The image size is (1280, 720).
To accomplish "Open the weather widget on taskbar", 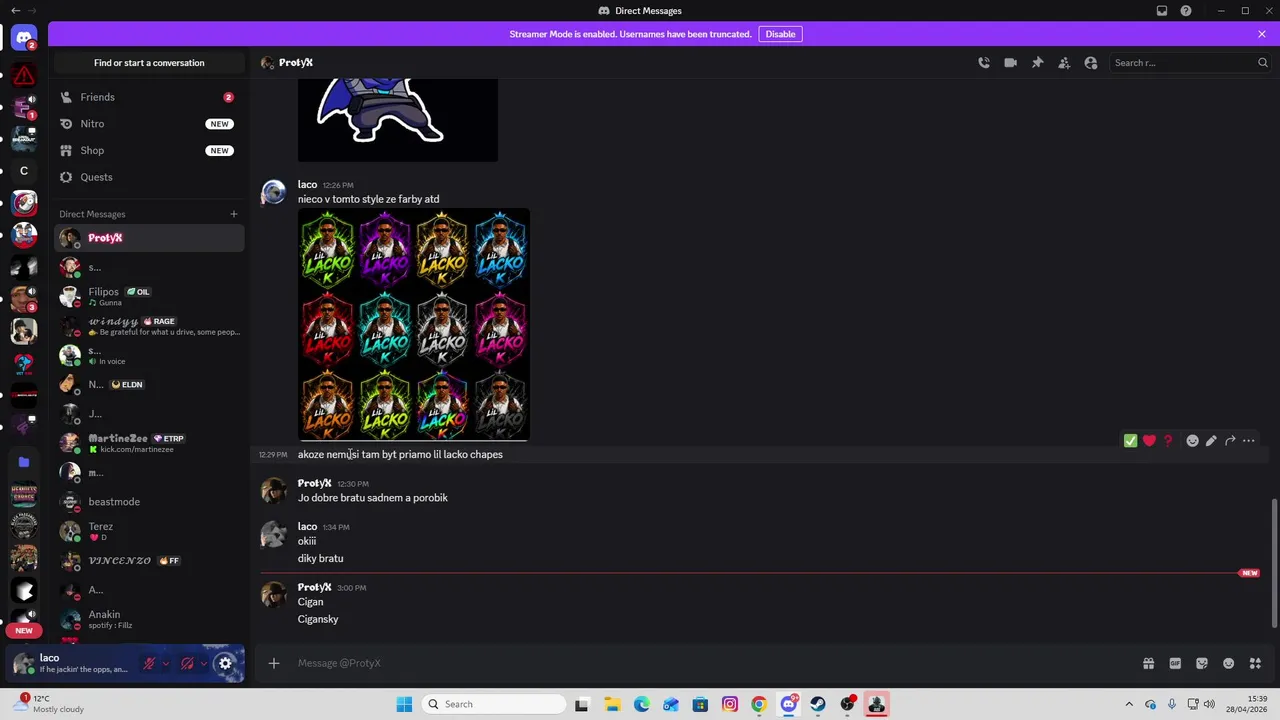I will click(50, 704).
